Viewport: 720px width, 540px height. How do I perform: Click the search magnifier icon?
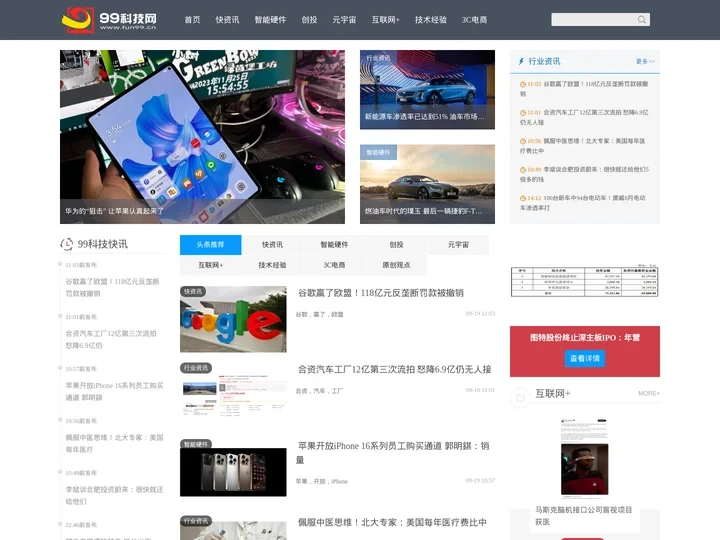coord(642,19)
